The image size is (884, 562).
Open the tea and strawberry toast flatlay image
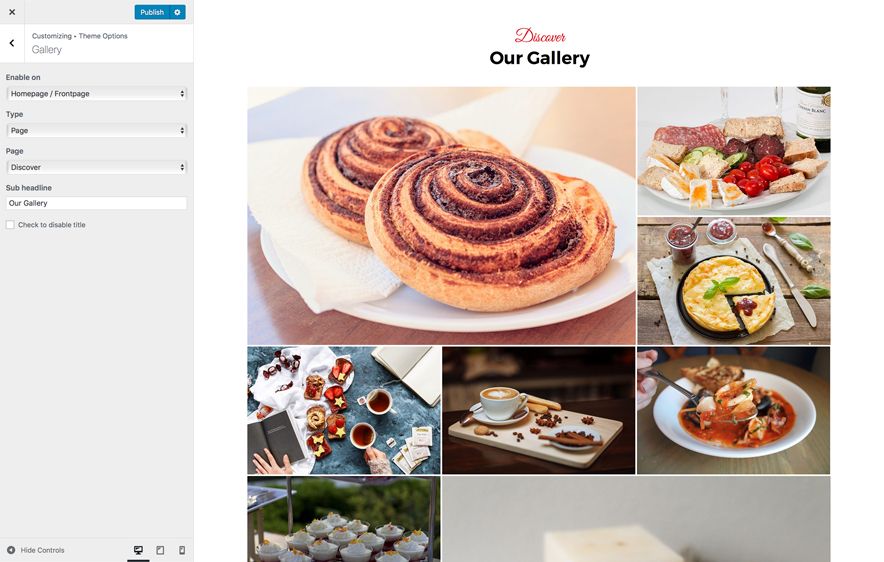[344, 410]
